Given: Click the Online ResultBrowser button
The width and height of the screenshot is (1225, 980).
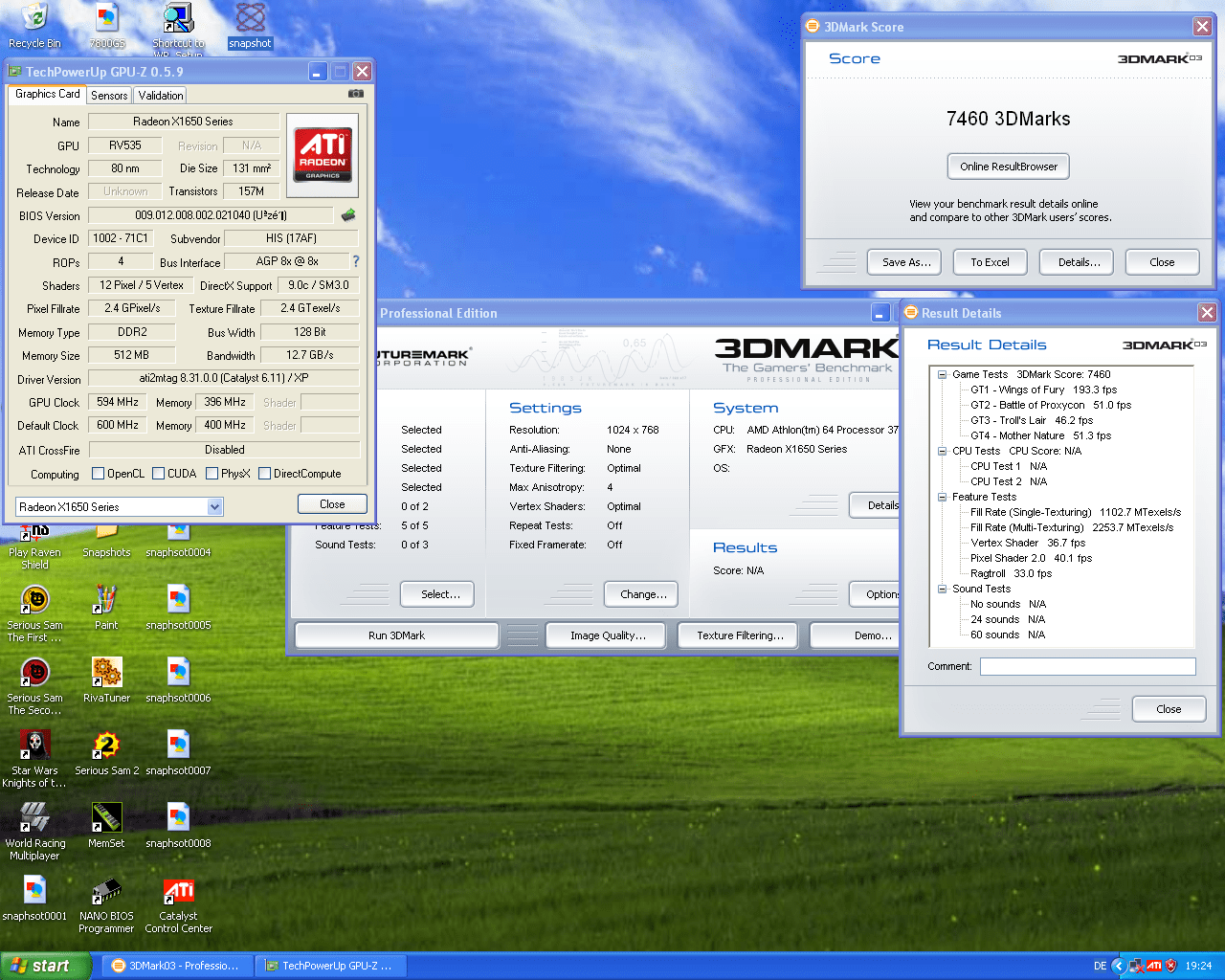Looking at the screenshot, I should tap(1008, 167).
